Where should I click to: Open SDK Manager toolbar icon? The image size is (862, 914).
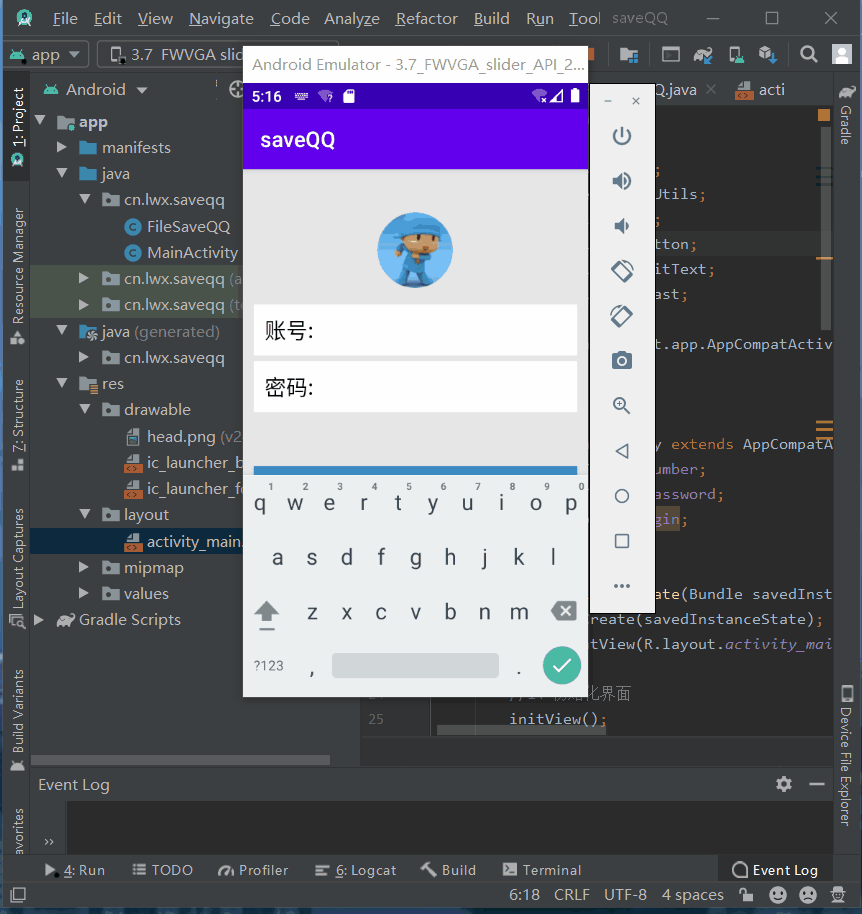coord(768,55)
